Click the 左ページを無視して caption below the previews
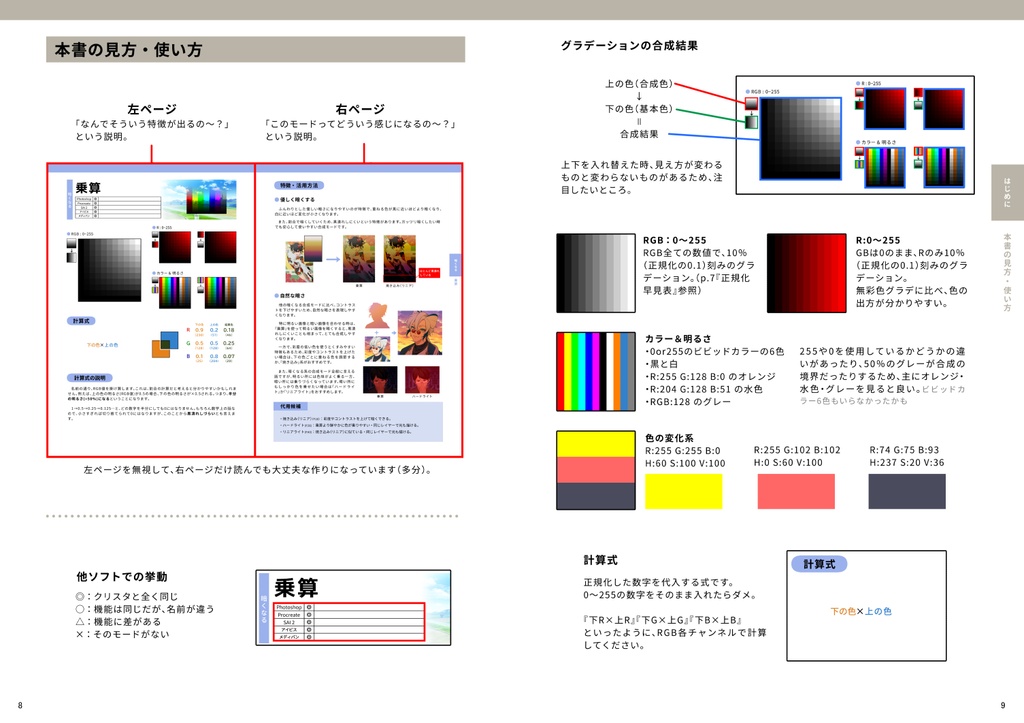 coord(258,470)
